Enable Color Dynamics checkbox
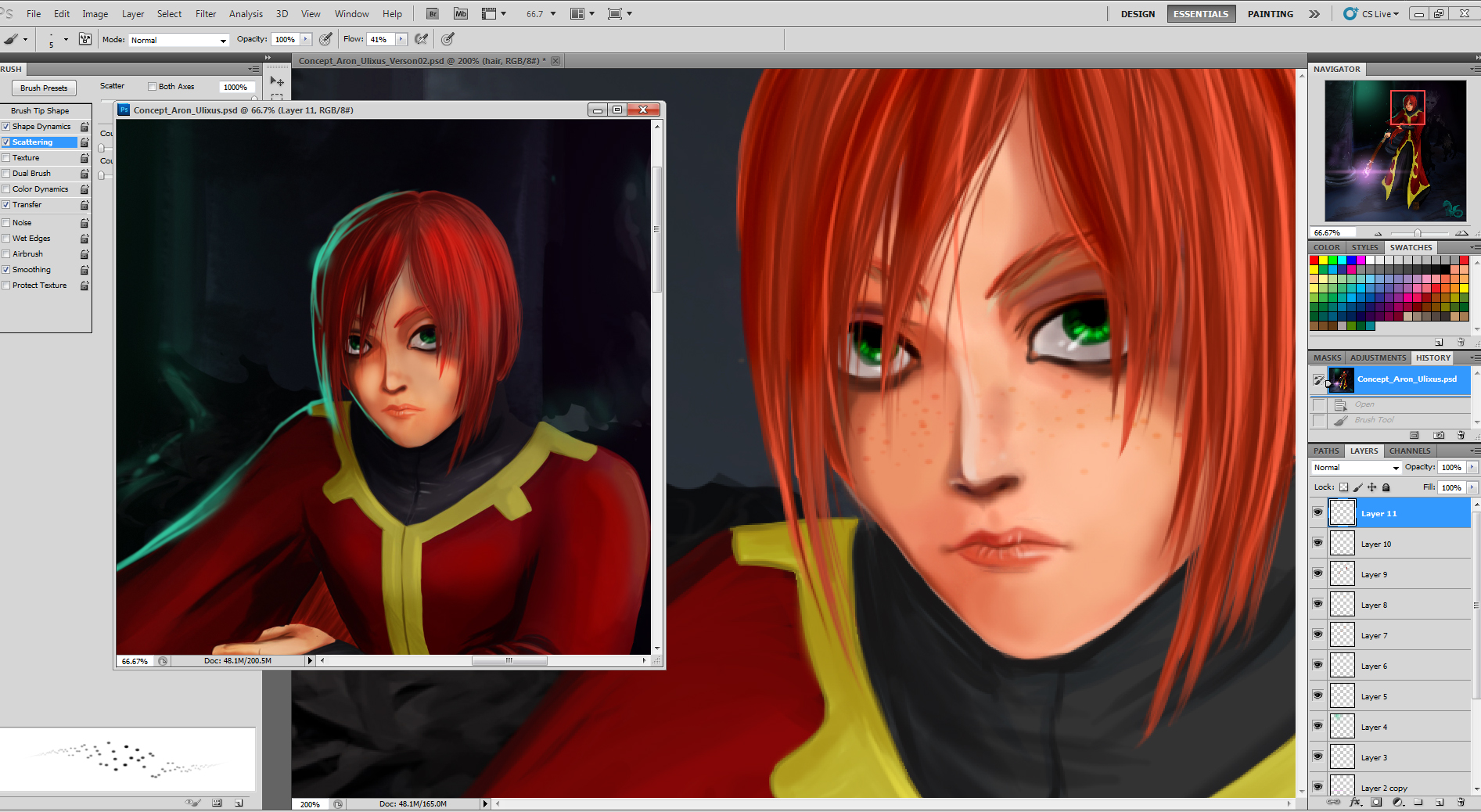Screen dimensions: 1481x812 click(6, 189)
